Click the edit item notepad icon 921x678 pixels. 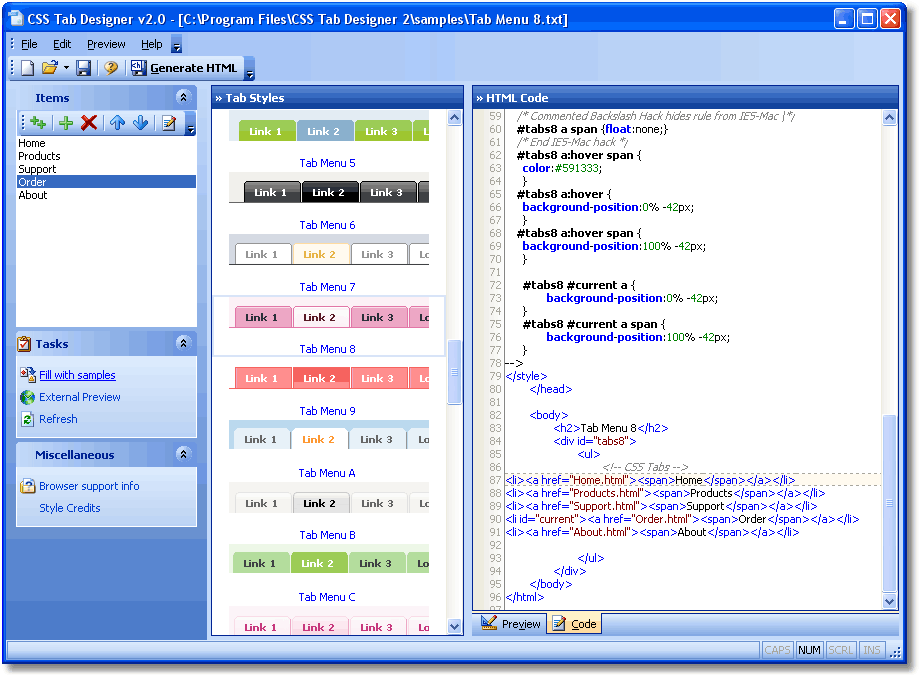[x=169, y=123]
